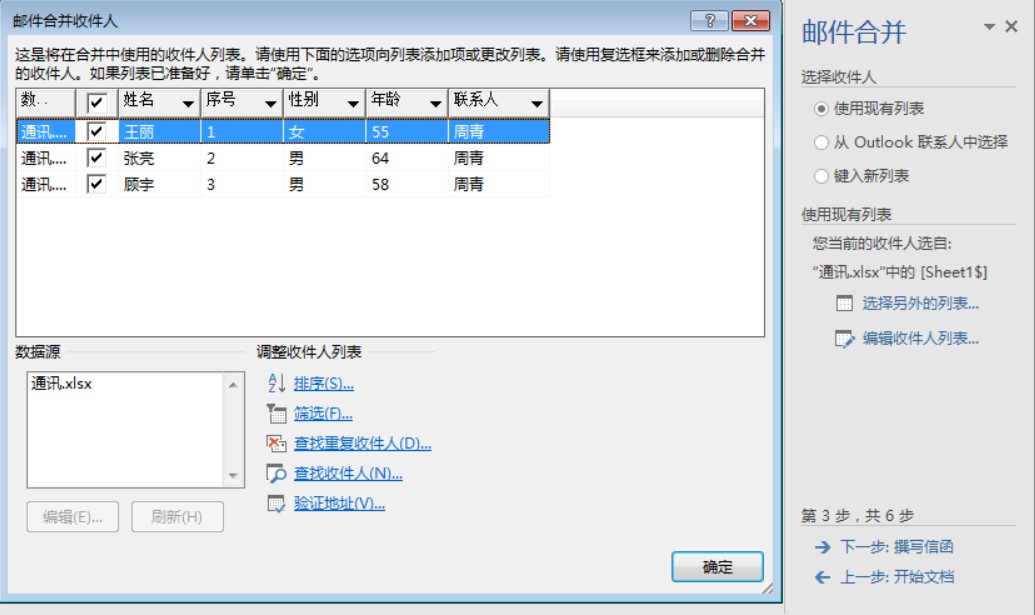The width and height of the screenshot is (1035, 615).
Task: Click the filter funnel icon
Action: tap(276, 414)
